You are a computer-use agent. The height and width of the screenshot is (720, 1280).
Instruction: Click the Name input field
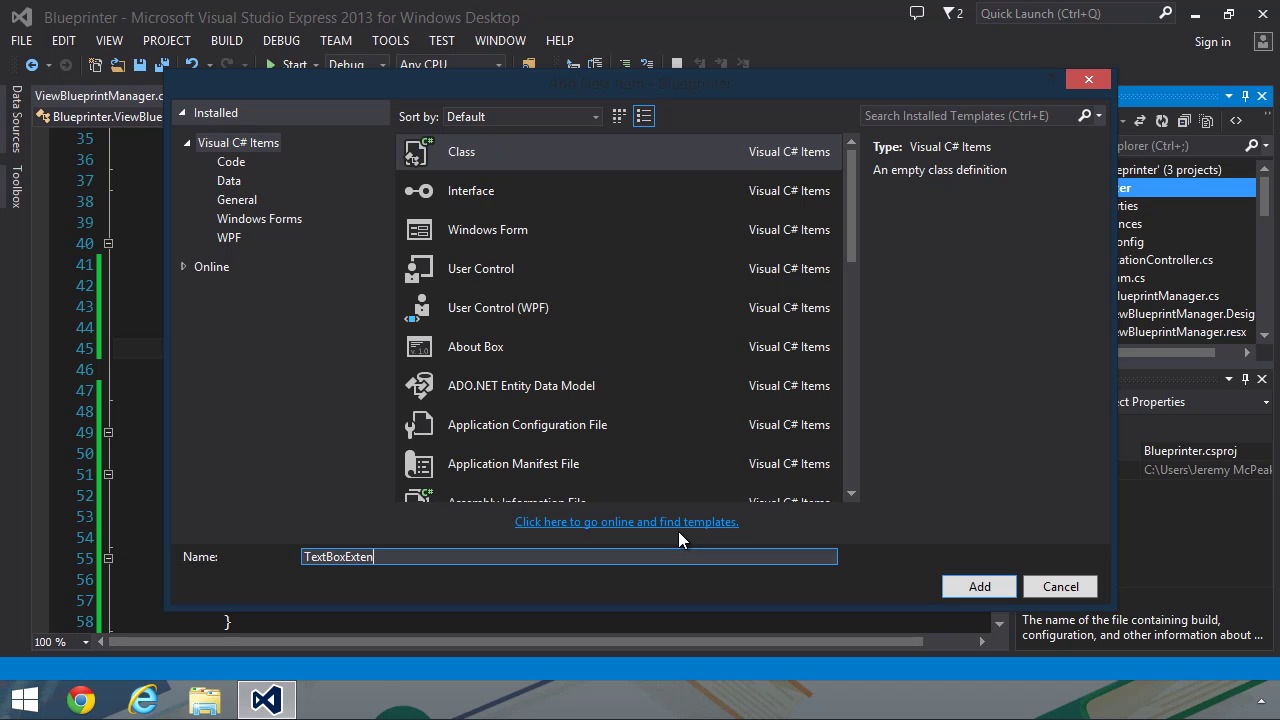click(x=569, y=557)
